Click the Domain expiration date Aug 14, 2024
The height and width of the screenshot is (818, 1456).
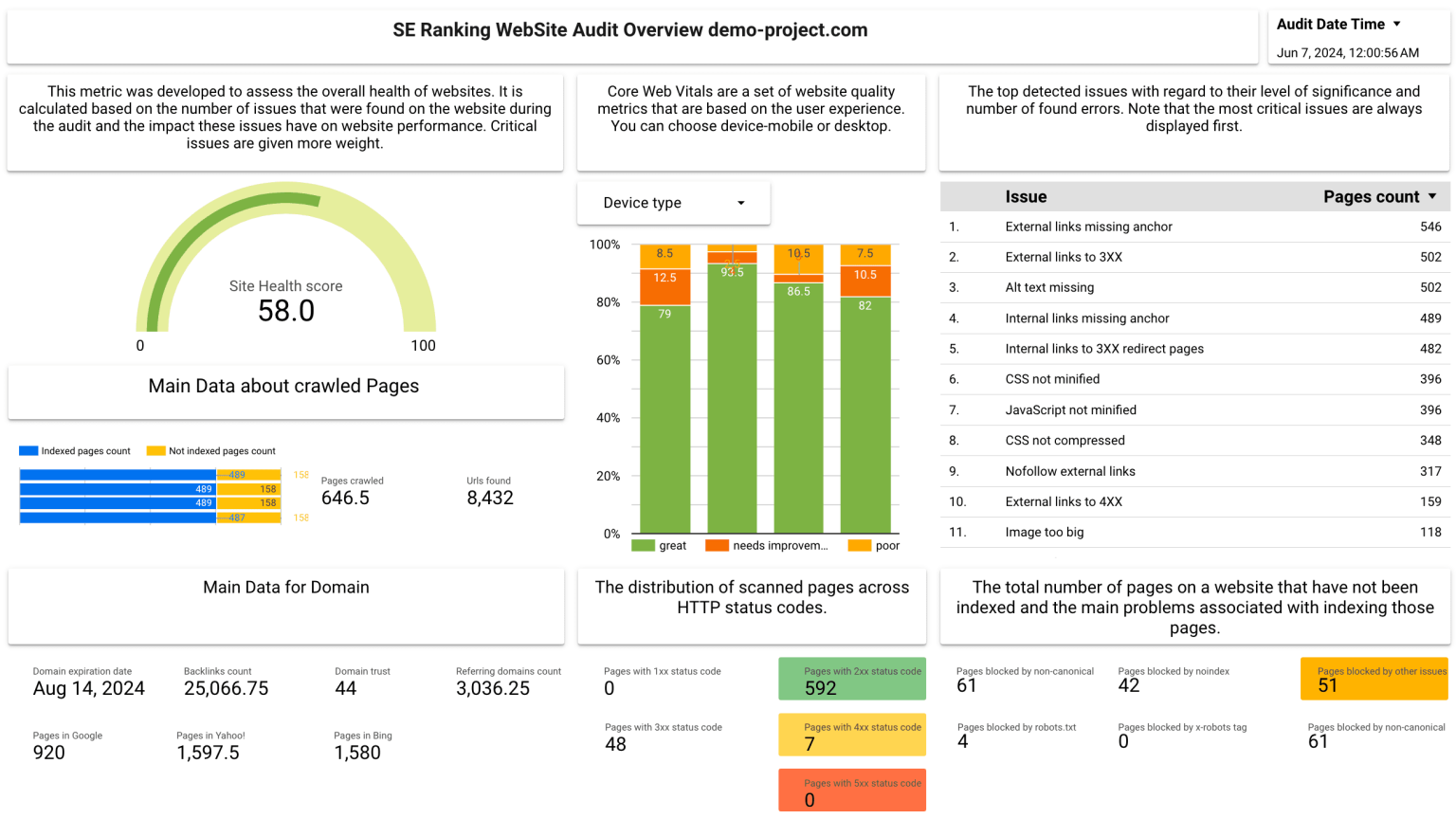(x=89, y=689)
